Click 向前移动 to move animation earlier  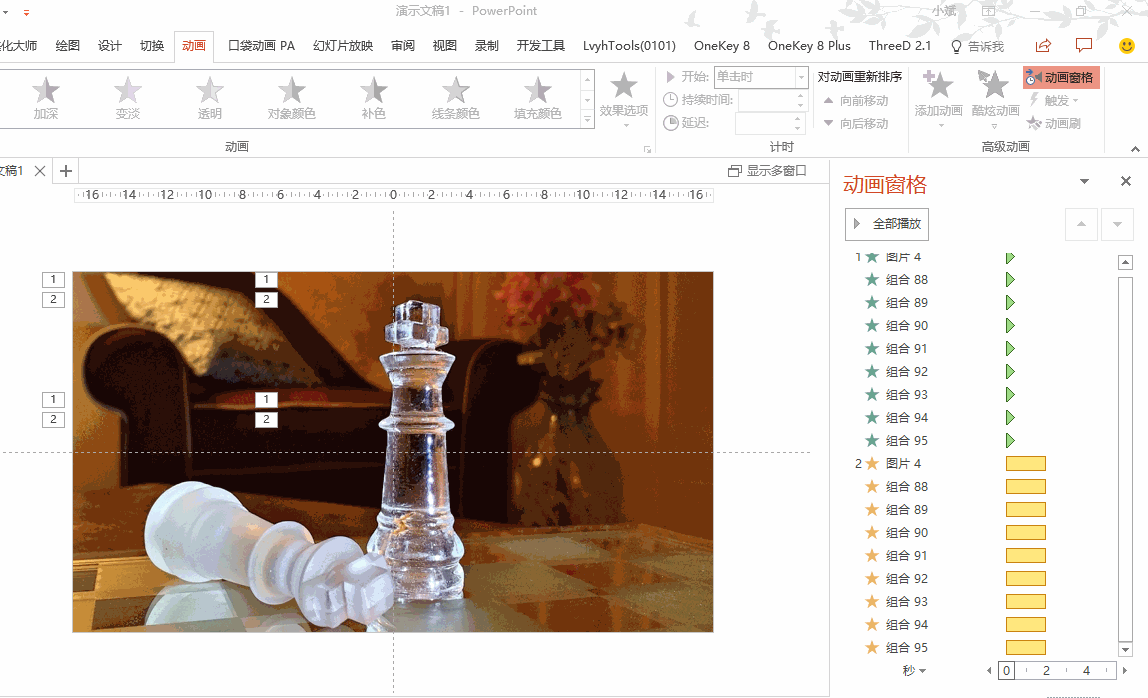856,100
